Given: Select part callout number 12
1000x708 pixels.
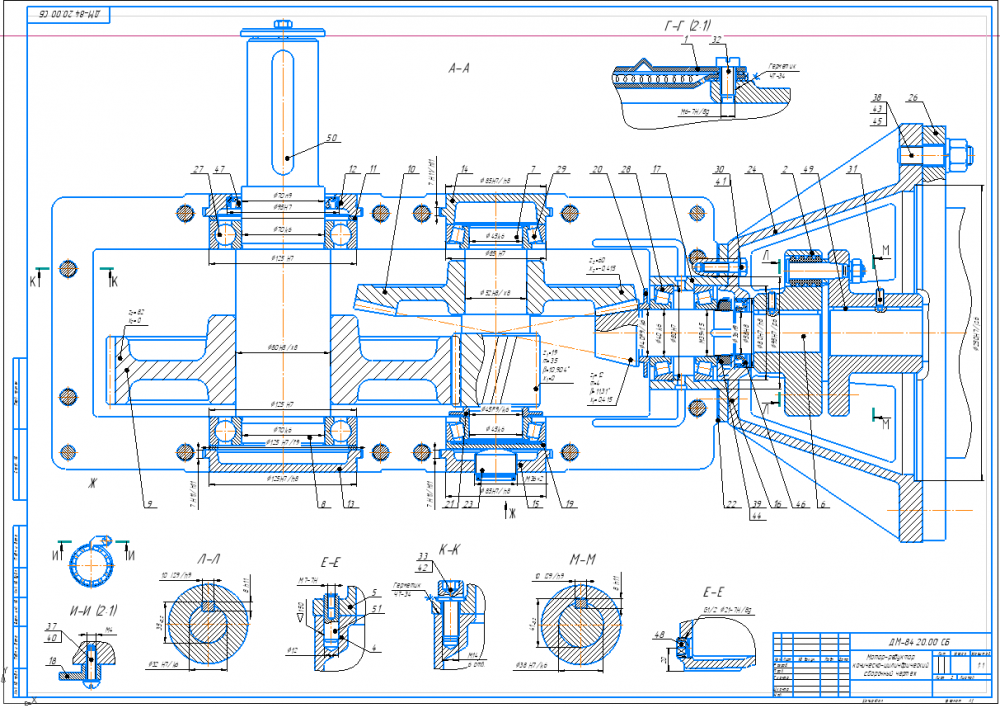Looking at the screenshot, I should tap(353, 169).
